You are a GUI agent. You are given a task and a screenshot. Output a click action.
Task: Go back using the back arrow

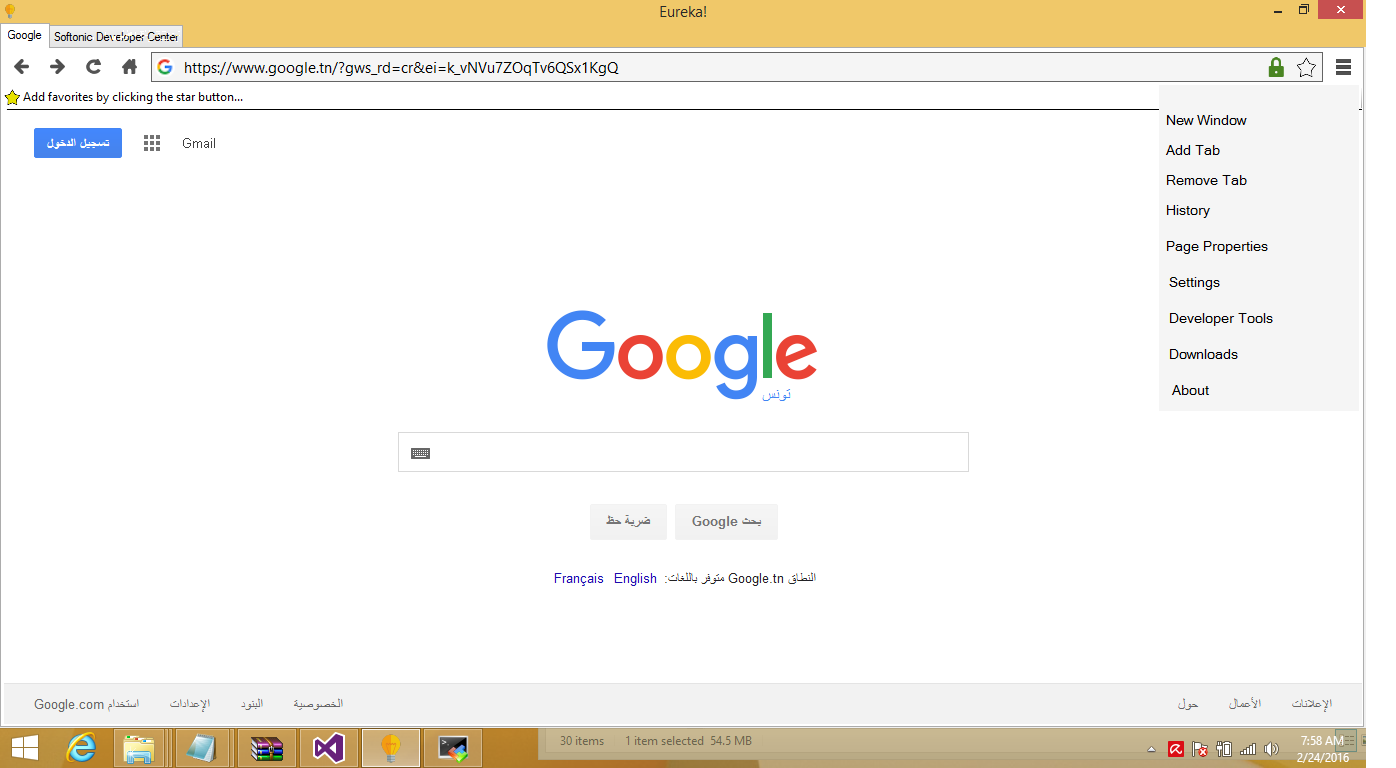click(21, 67)
